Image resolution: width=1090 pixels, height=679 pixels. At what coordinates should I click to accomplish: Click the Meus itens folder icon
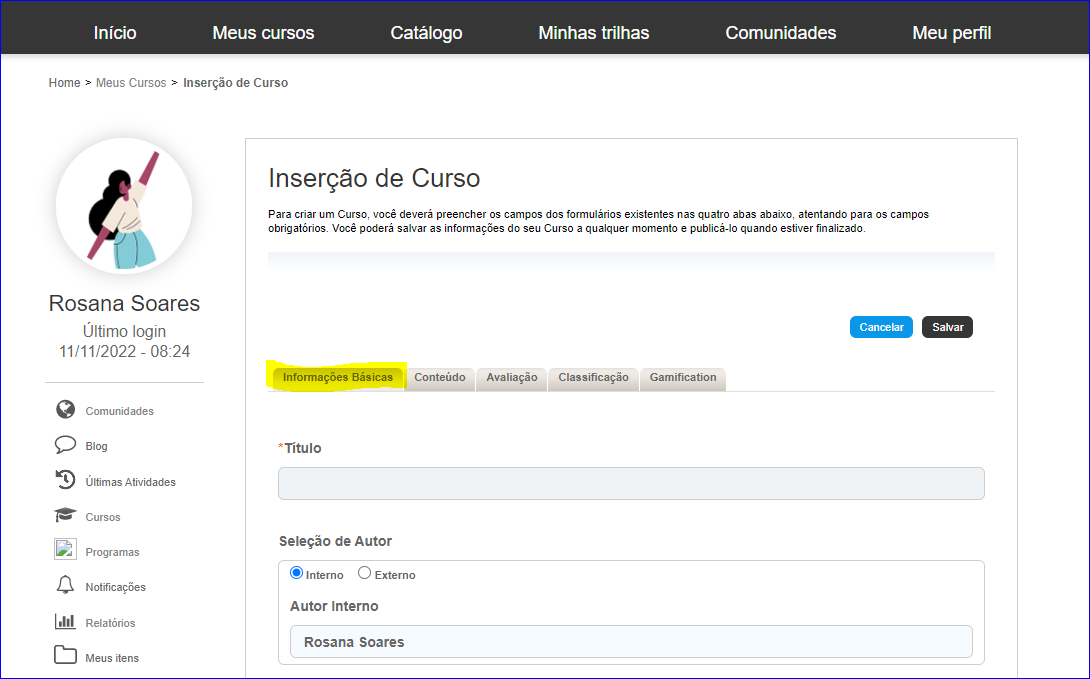(x=65, y=655)
